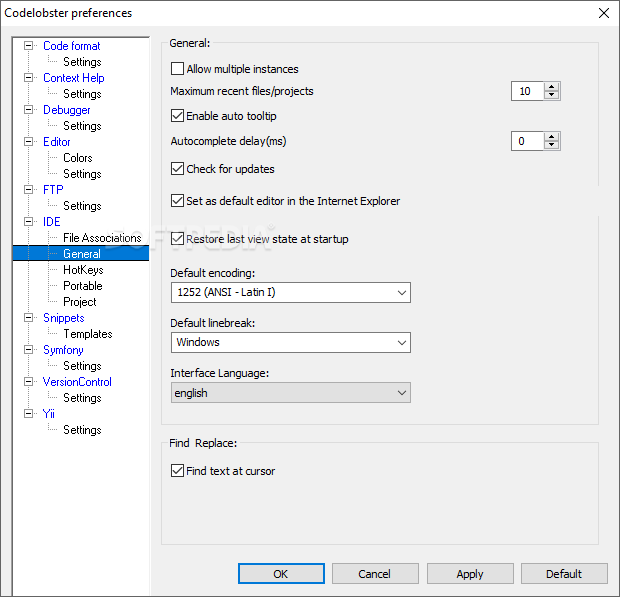Collapse the Snippets tree node
The width and height of the screenshot is (620, 597).
pyautogui.click(x=28, y=318)
